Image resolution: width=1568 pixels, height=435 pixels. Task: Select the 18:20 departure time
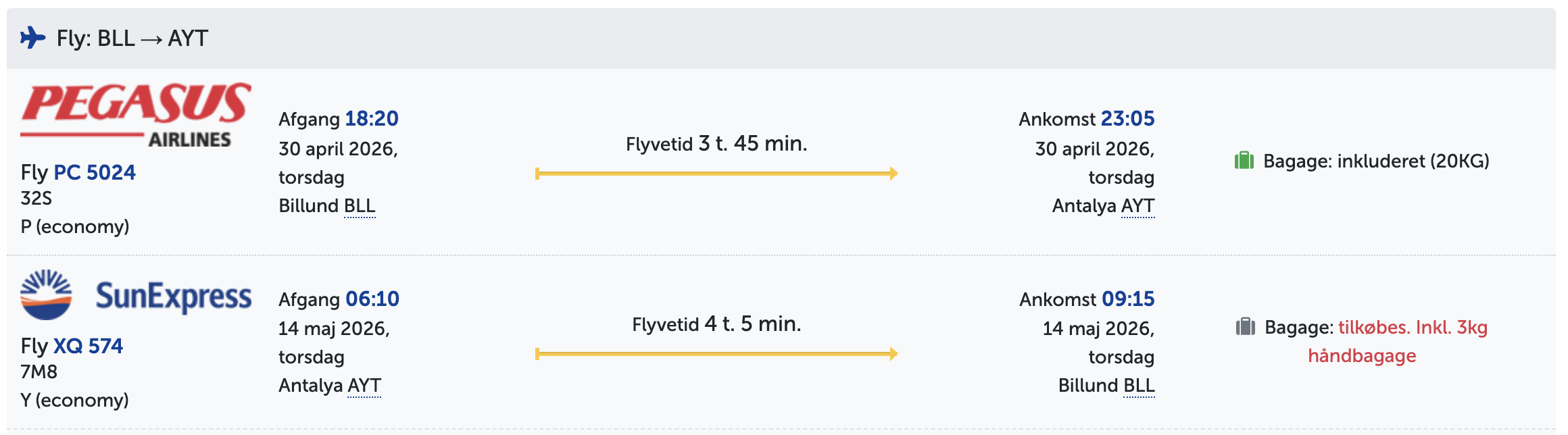click(x=372, y=118)
